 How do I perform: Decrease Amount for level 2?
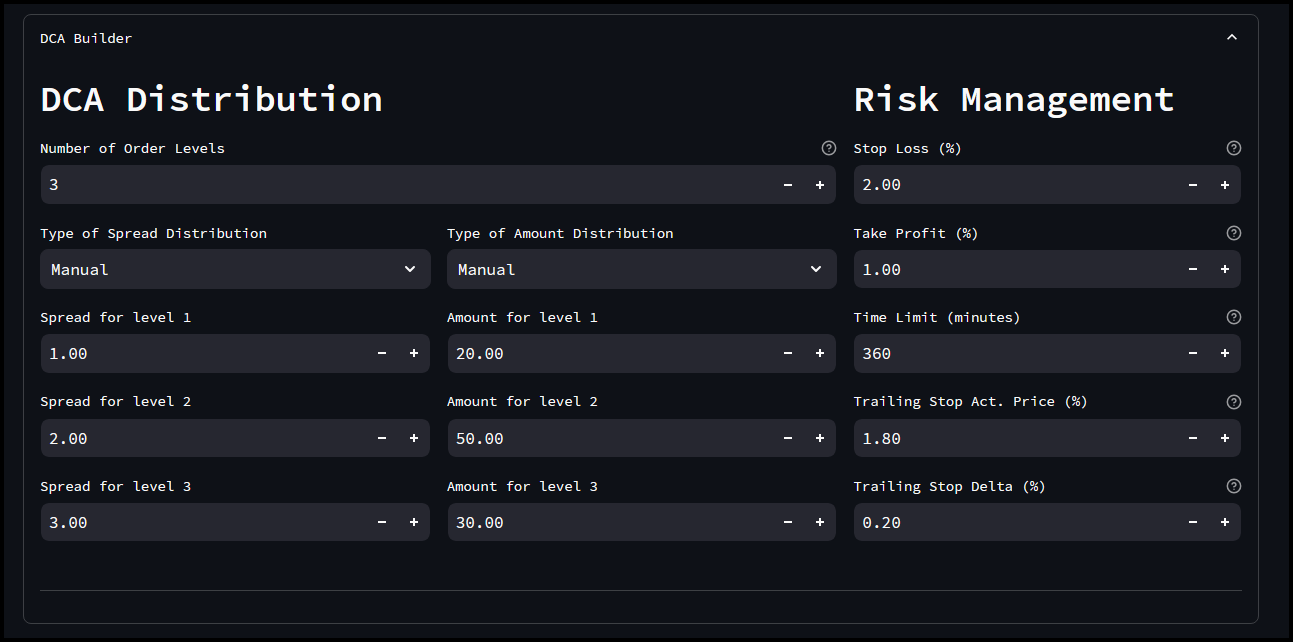click(x=786, y=438)
